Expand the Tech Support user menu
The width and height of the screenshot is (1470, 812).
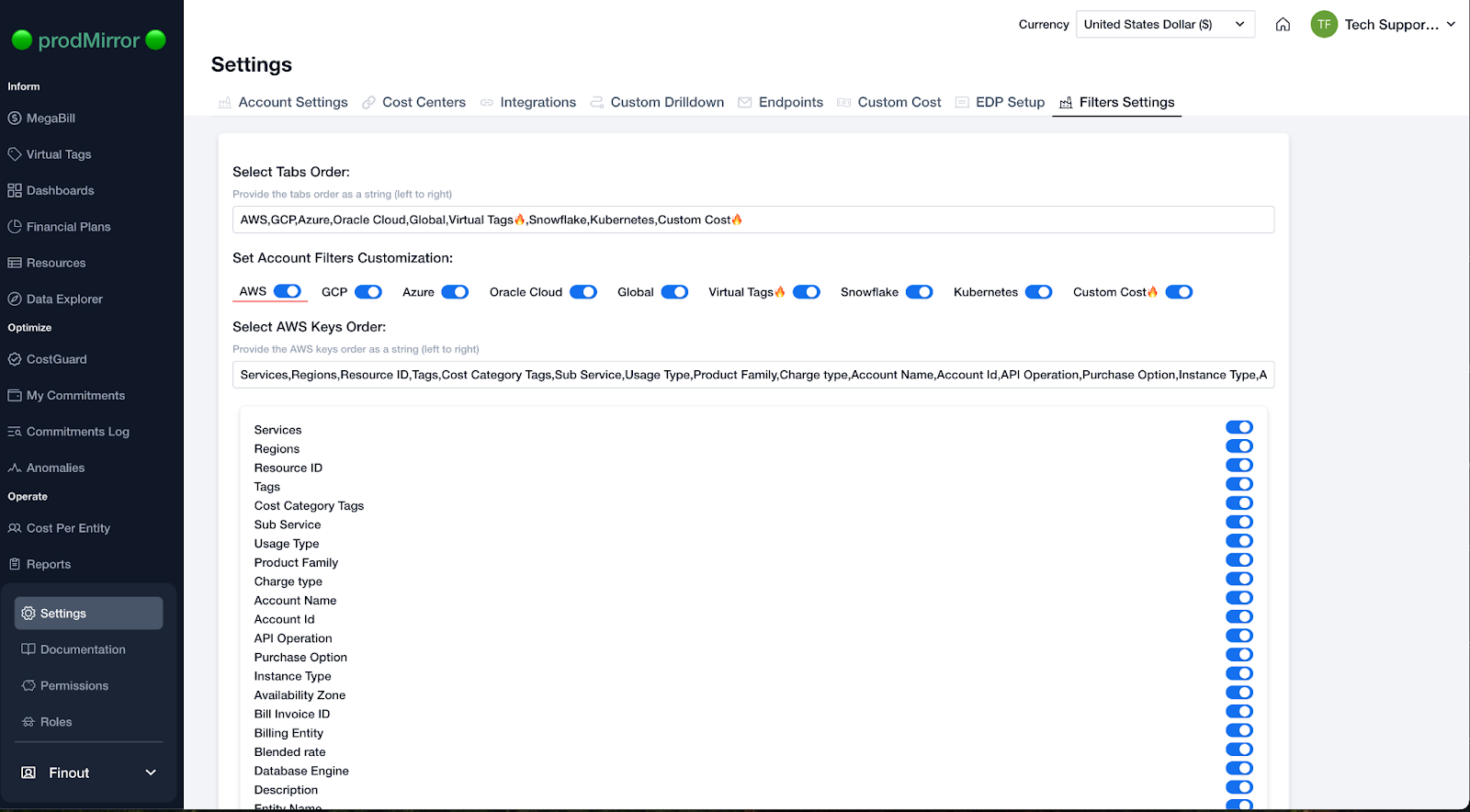point(1451,25)
